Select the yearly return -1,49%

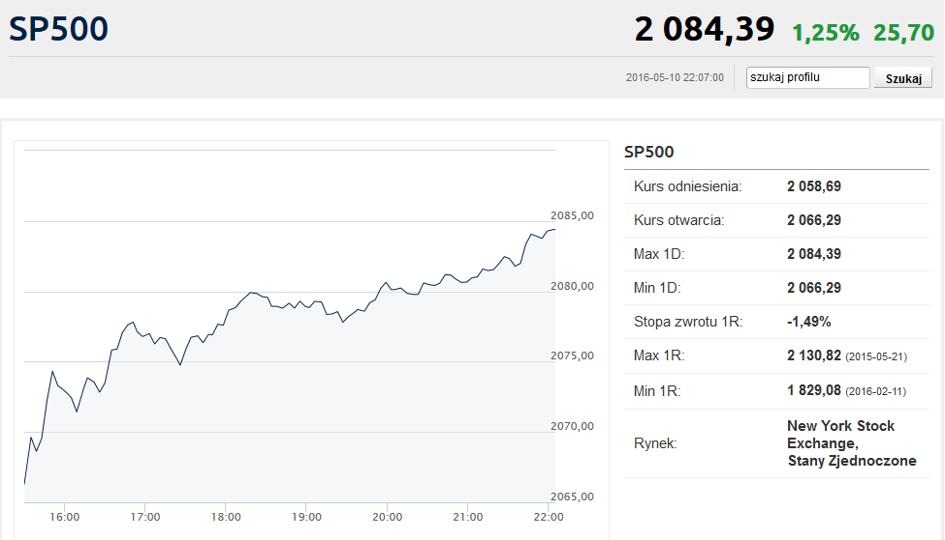[x=809, y=322]
